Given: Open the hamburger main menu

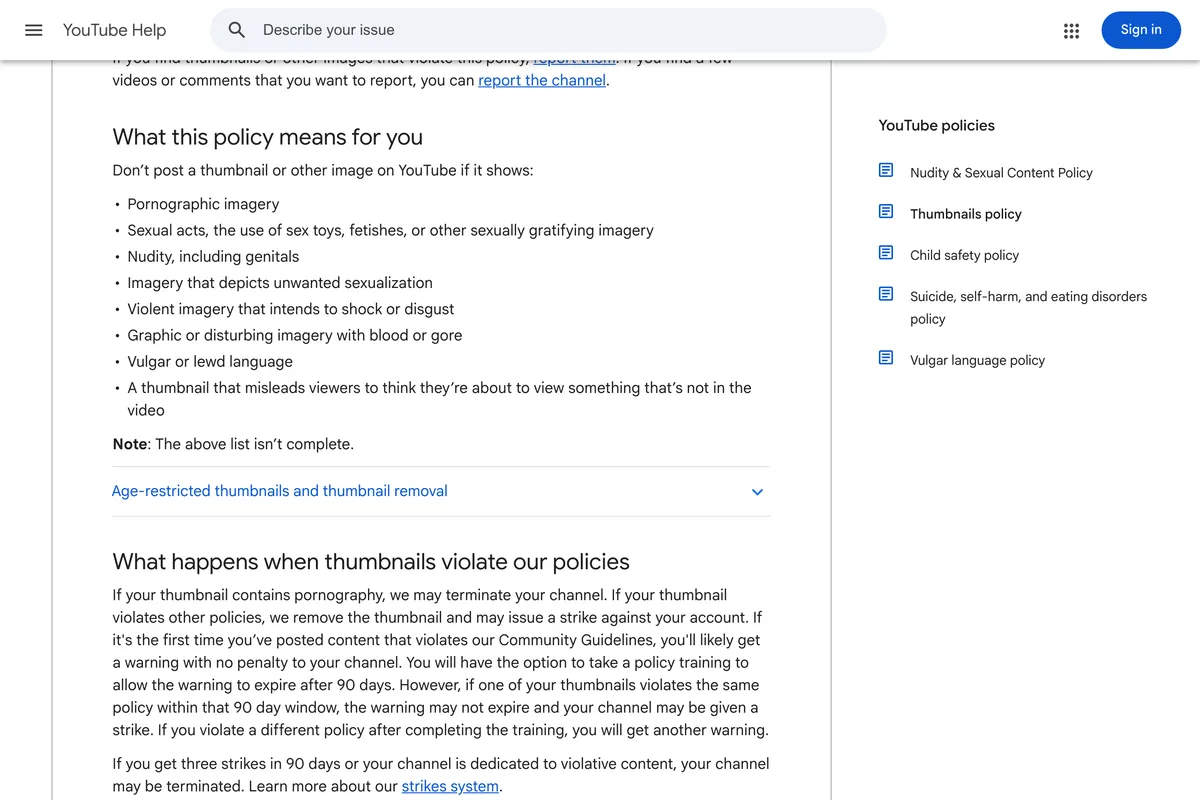Looking at the screenshot, I should pos(34,30).
